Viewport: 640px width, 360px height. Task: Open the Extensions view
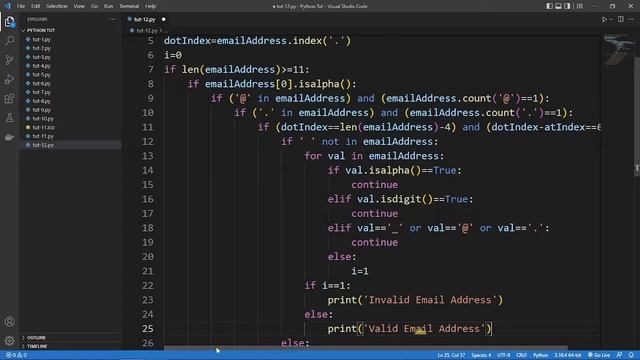click(9, 98)
